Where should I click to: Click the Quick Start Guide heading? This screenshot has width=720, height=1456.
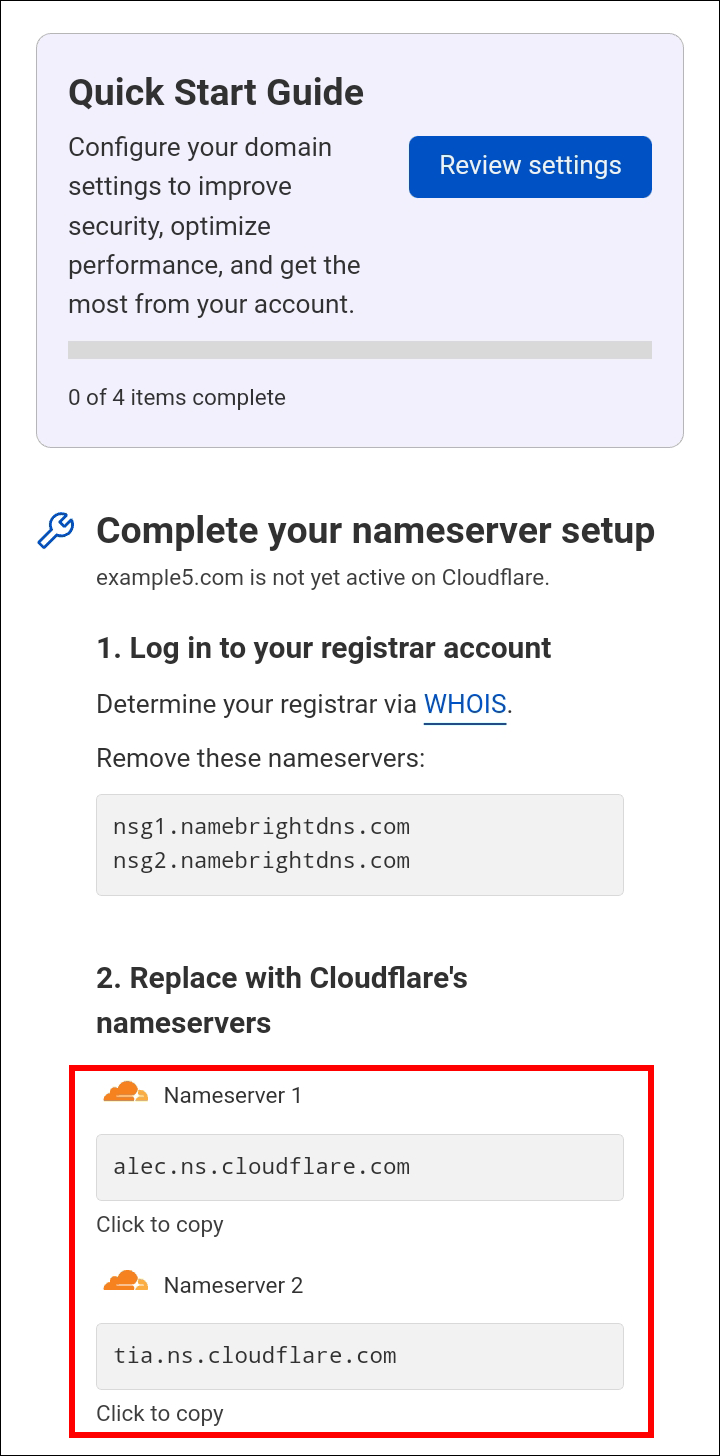click(x=216, y=93)
